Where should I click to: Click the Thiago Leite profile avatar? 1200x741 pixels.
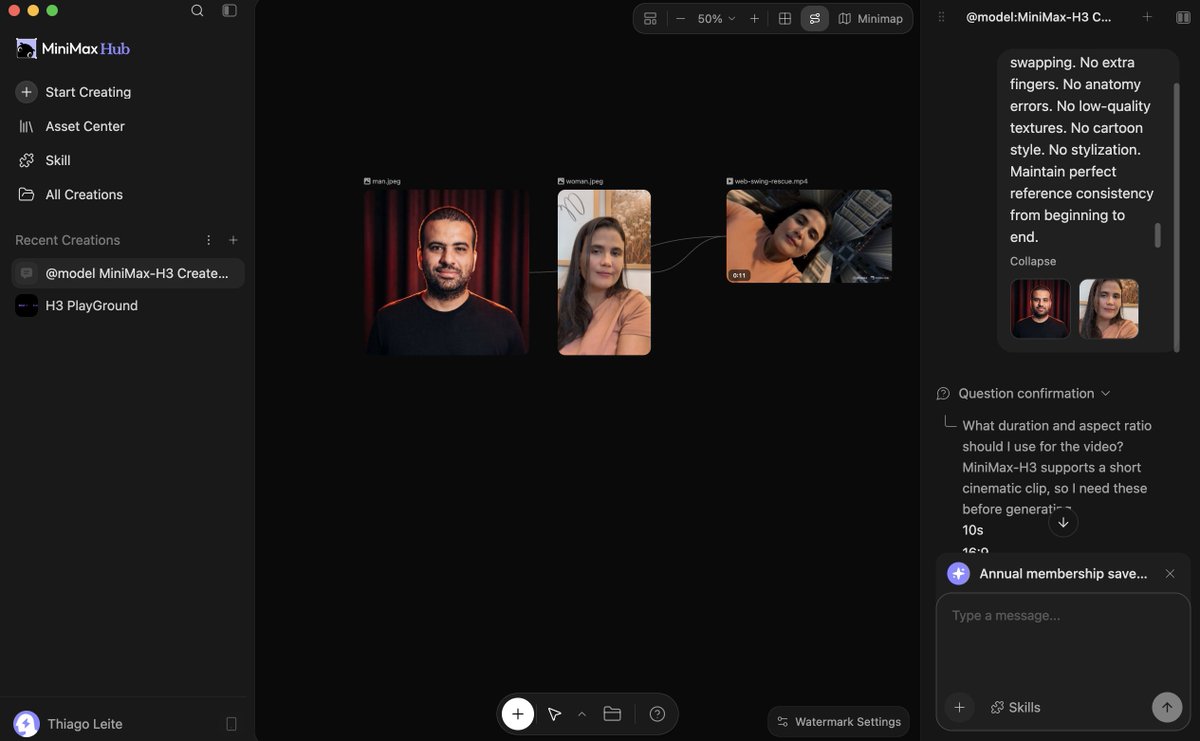27,724
